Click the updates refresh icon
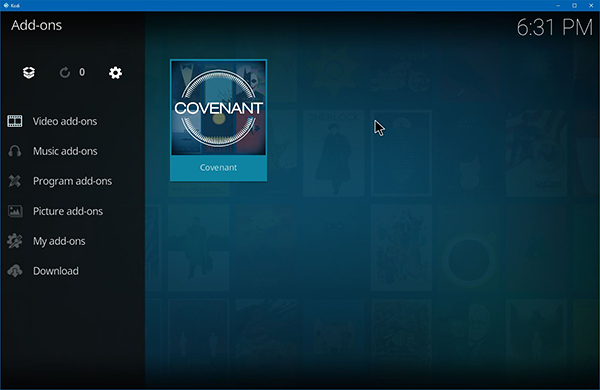 [x=65, y=72]
